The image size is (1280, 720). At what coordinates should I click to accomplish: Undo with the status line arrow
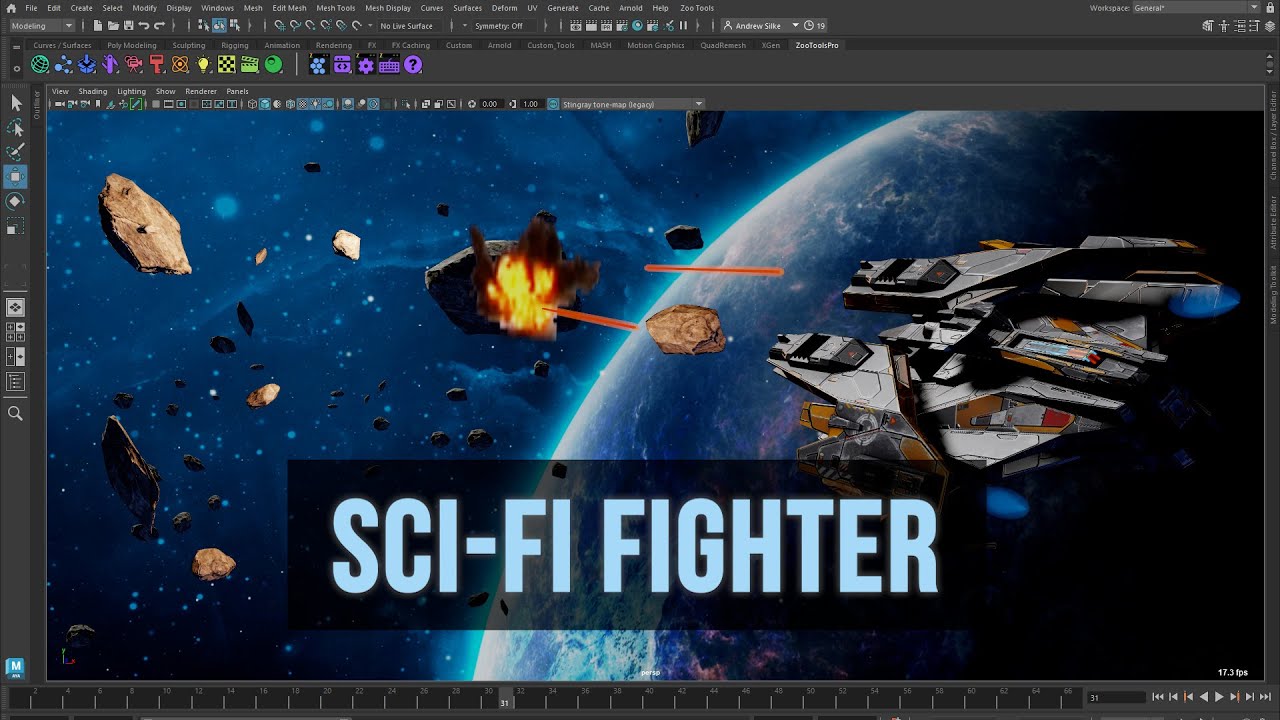(144, 25)
